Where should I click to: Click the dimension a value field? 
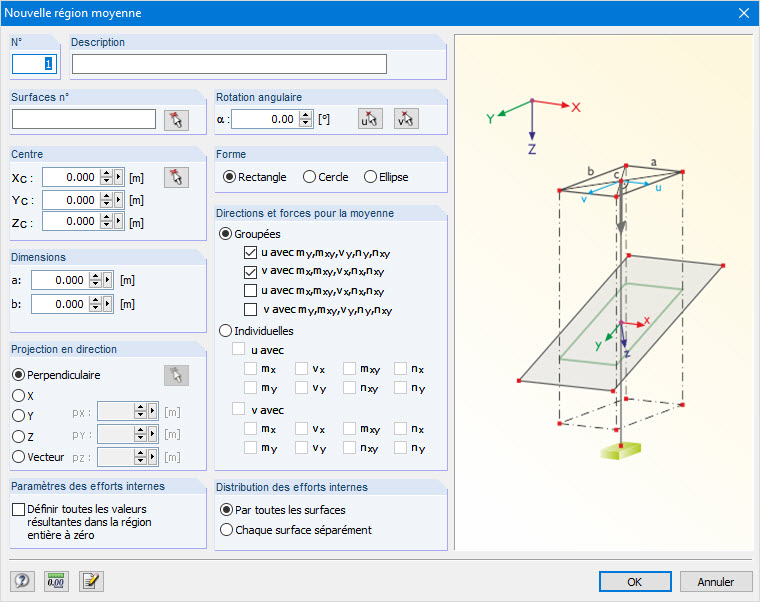point(60,280)
